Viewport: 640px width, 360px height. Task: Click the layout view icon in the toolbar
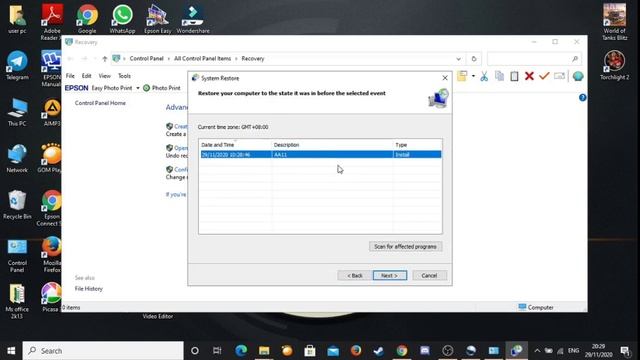tap(462, 76)
